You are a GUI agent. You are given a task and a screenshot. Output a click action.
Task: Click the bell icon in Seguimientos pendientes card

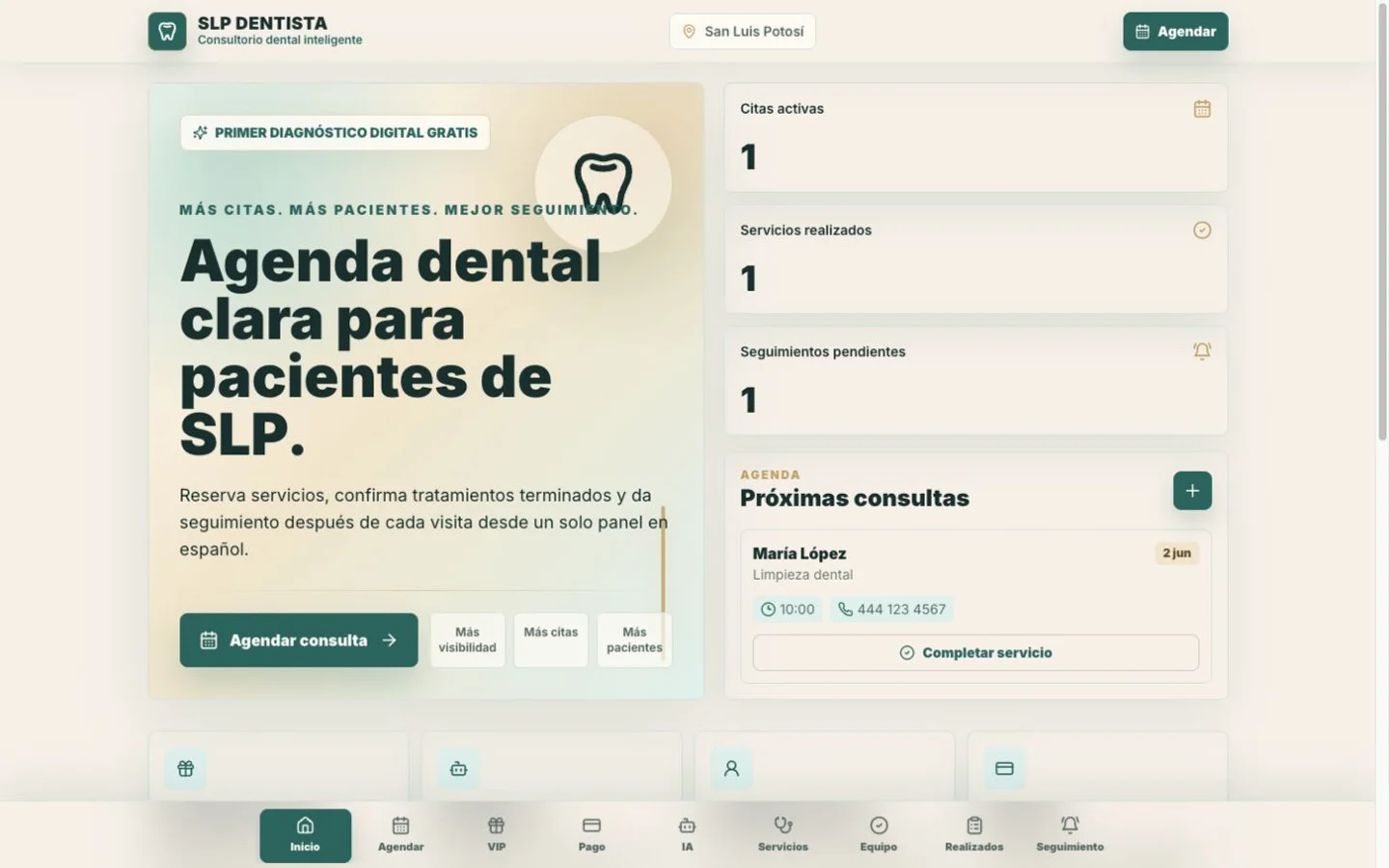(x=1202, y=352)
